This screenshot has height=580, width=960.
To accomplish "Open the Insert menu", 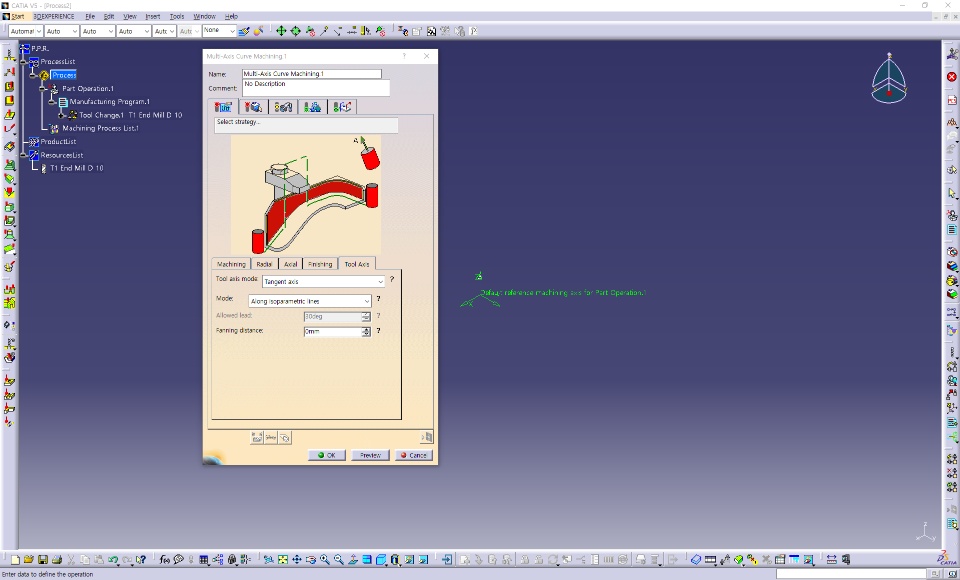I will [x=152, y=17].
